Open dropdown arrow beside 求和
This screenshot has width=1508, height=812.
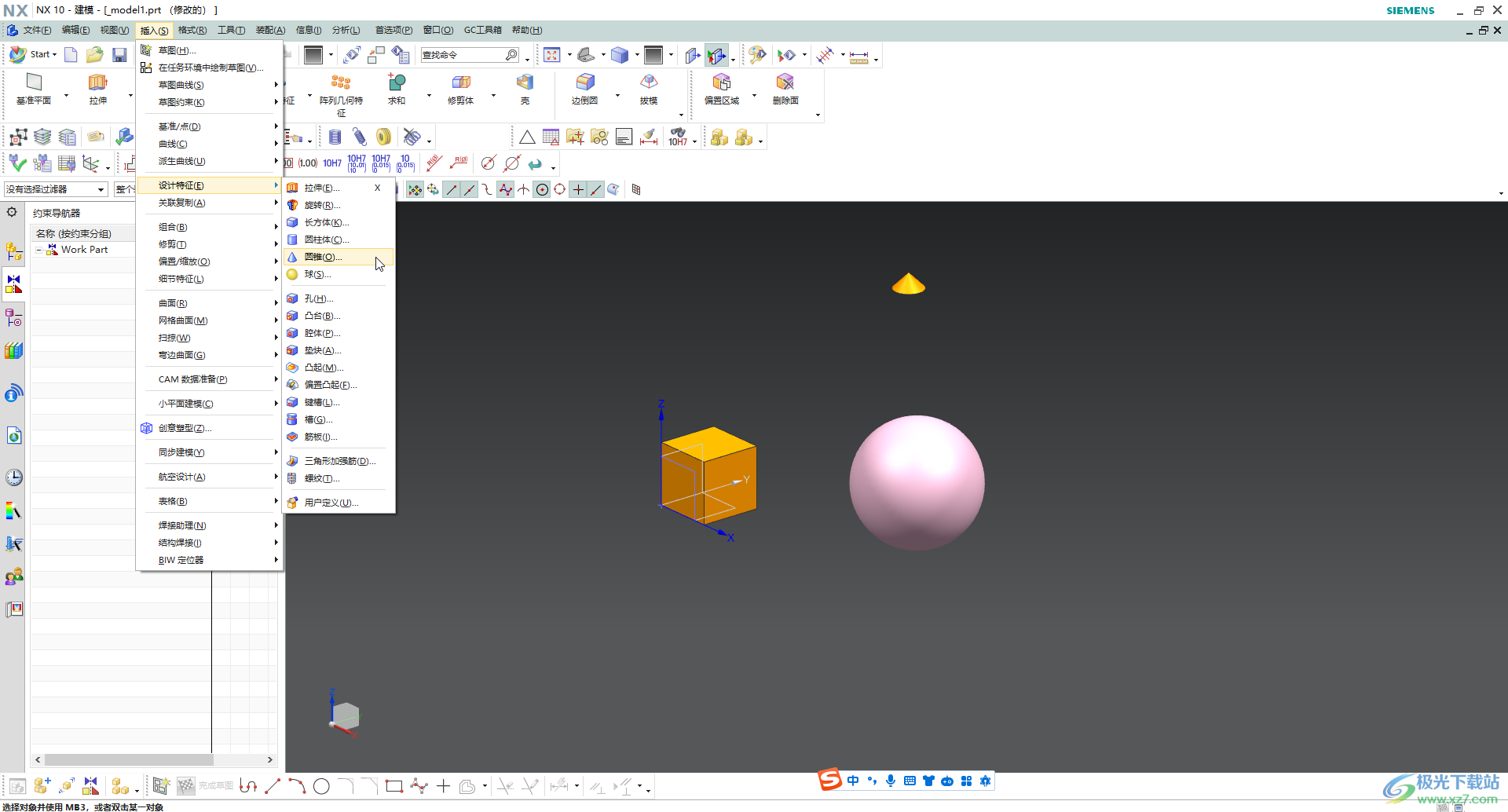(x=429, y=97)
